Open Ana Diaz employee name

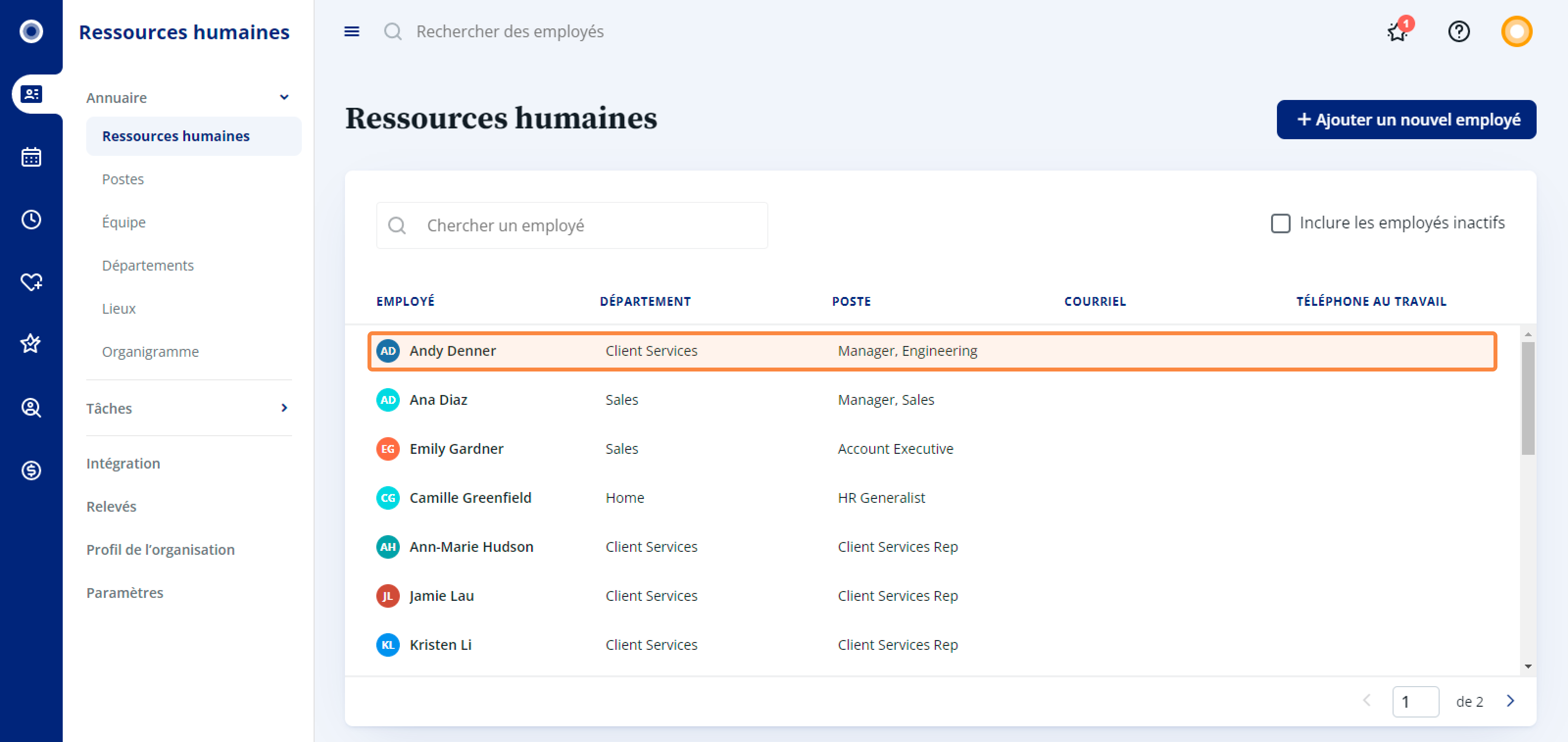[438, 400]
